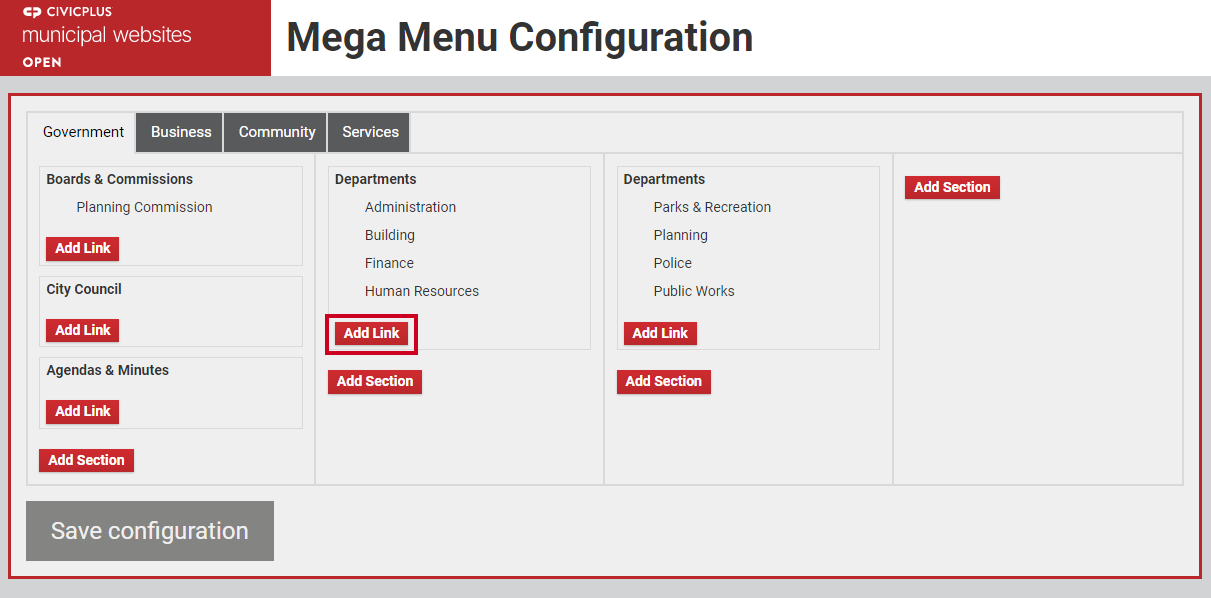Screen dimensions: 1211x598
Task: Click the Police link item
Action: [673, 263]
